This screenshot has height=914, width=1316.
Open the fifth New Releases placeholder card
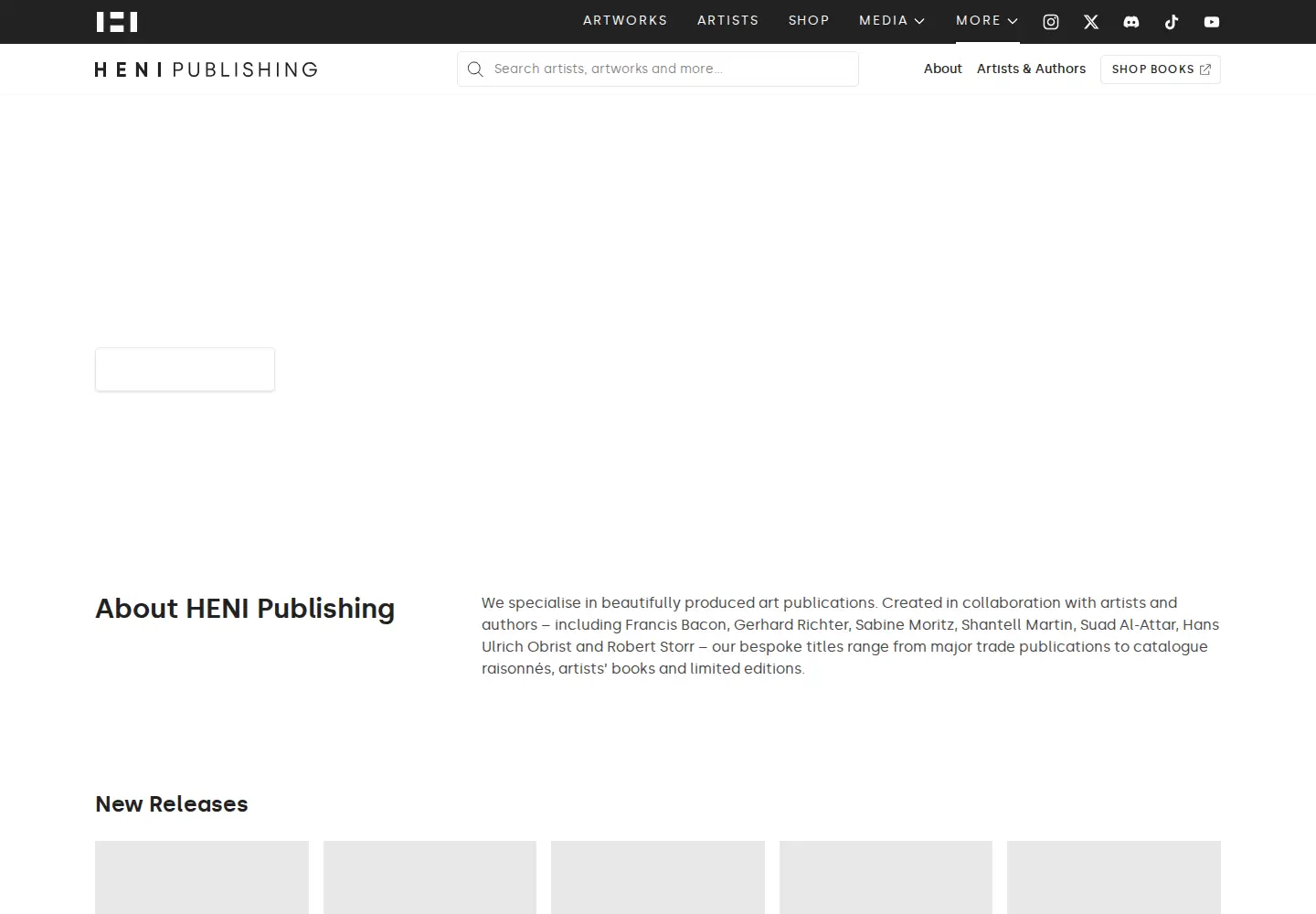tap(1114, 877)
